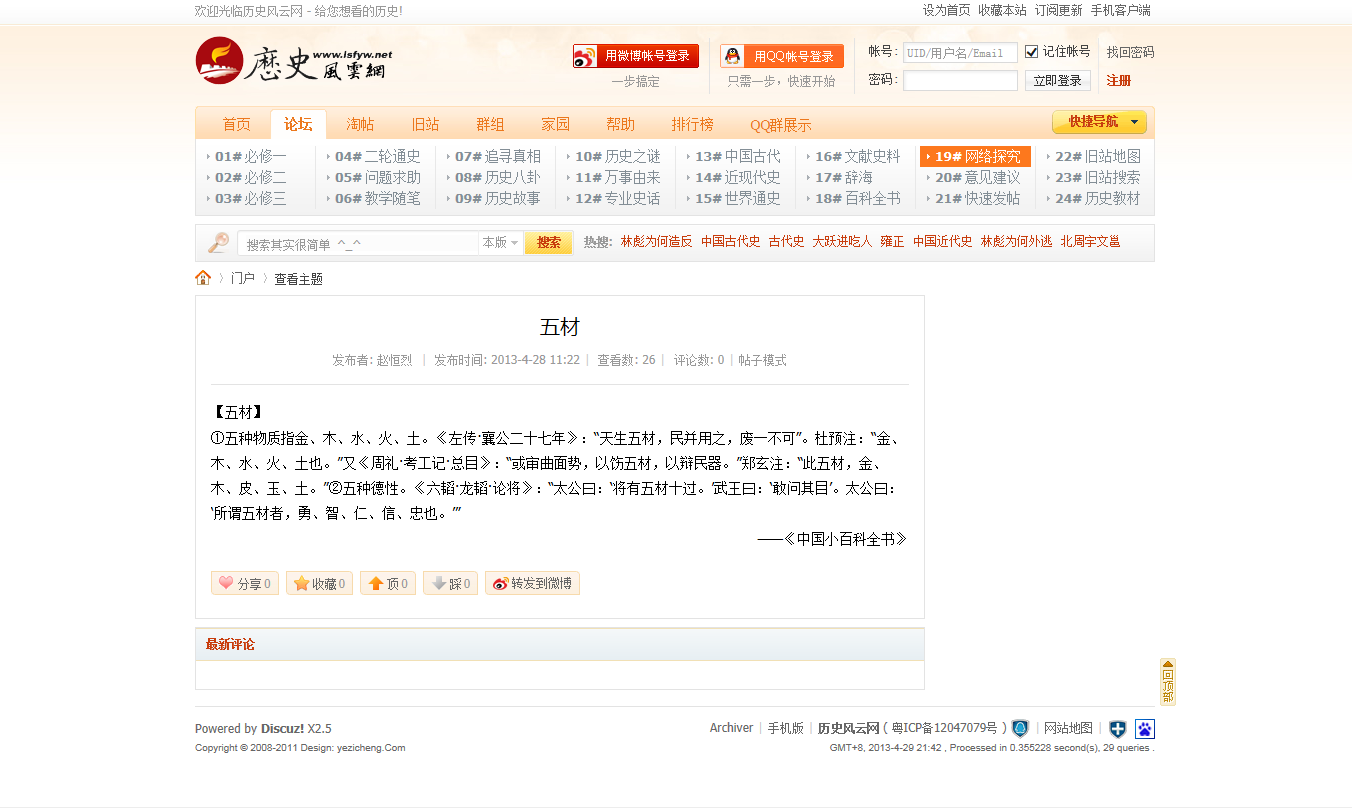This screenshot has width=1352, height=809.
Task: Click the author name 赵恒烈
Action: point(394,360)
